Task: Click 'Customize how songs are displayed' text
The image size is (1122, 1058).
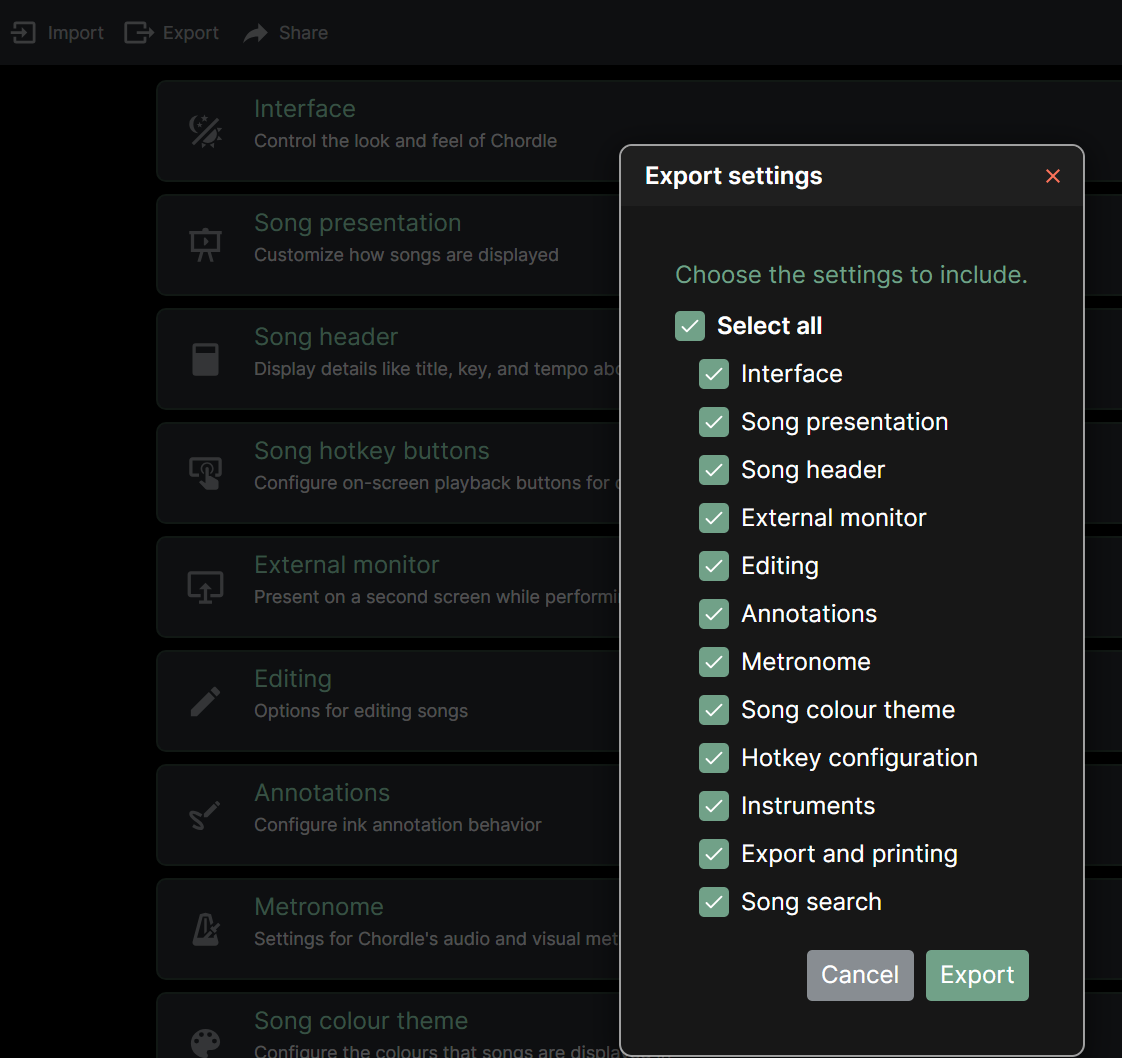Action: click(x=406, y=255)
